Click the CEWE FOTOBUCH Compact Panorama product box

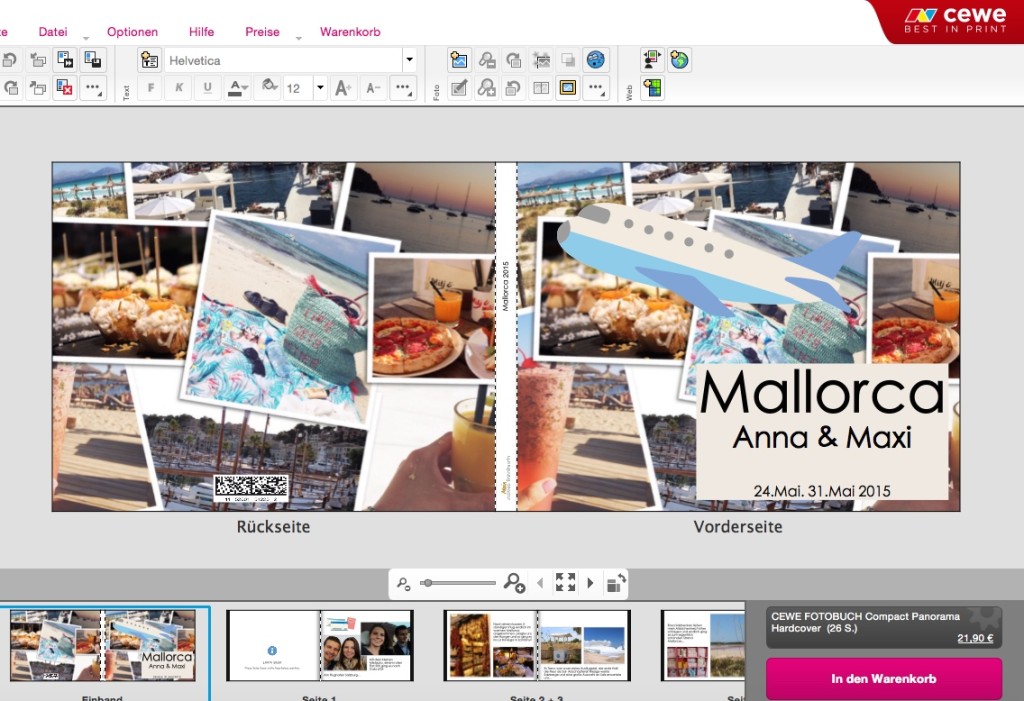(884, 627)
